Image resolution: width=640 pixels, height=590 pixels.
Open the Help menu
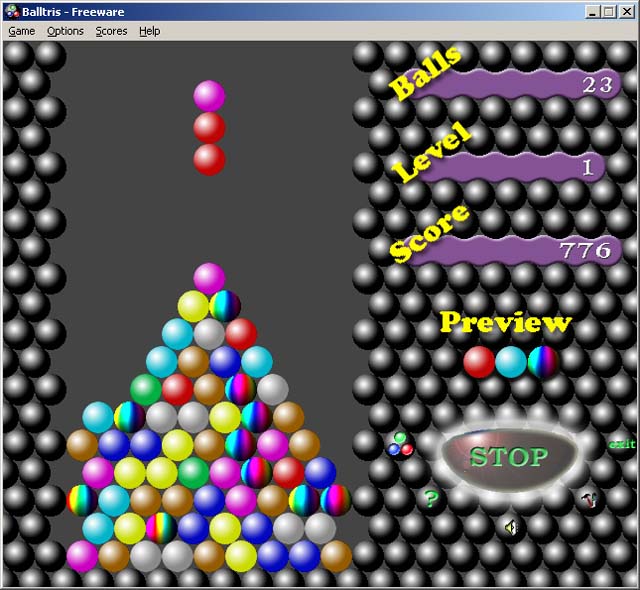click(149, 31)
